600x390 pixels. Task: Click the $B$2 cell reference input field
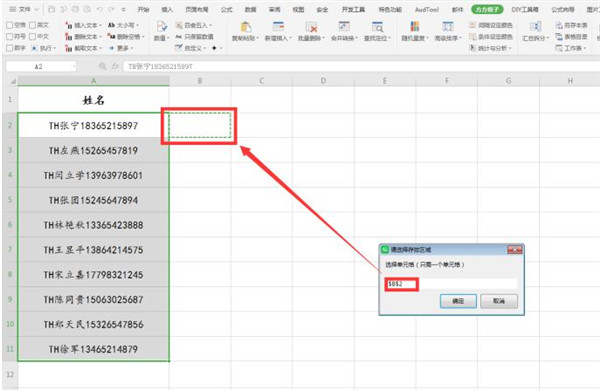point(451,284)
